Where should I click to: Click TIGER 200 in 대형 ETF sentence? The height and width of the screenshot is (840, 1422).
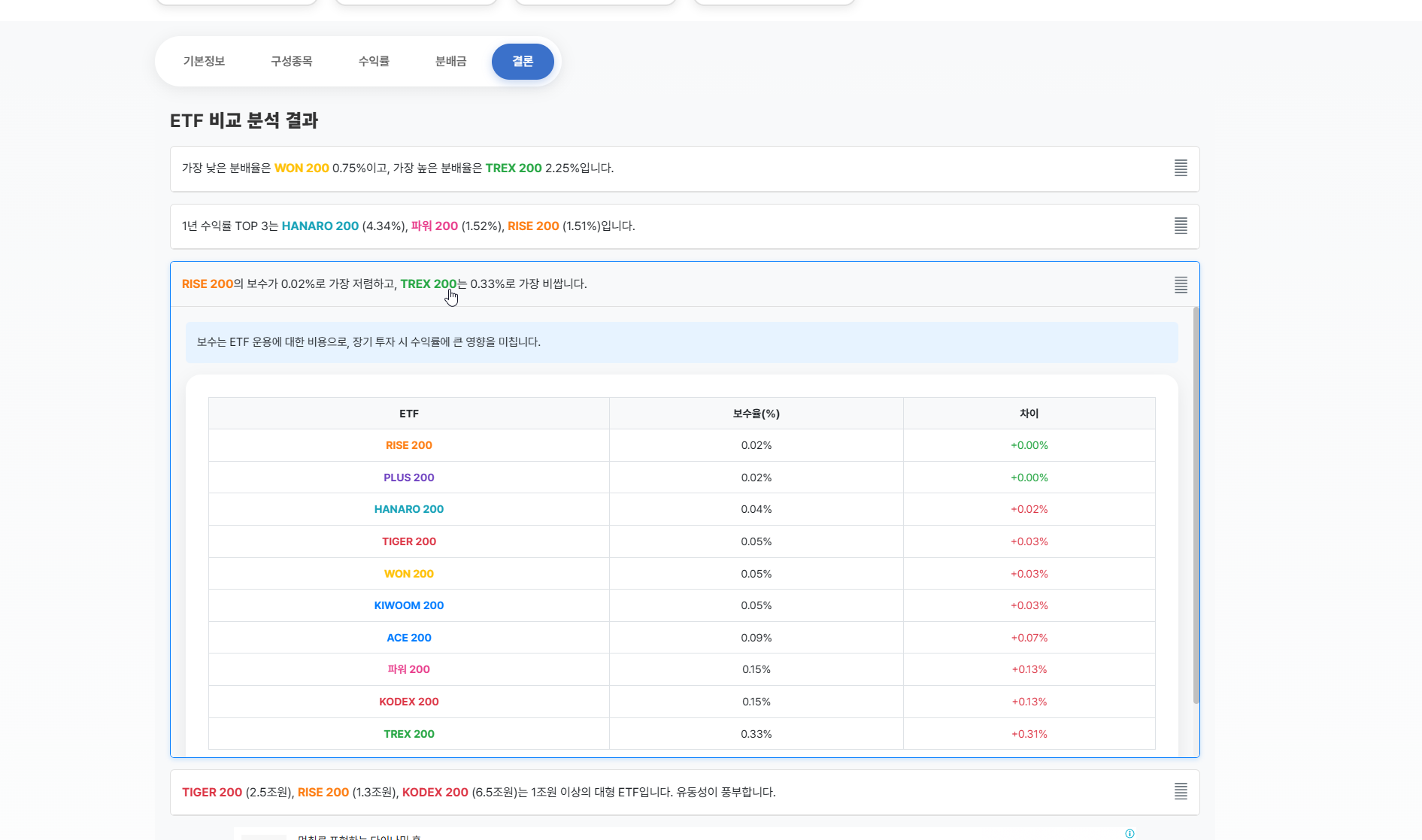coord(212,793)
